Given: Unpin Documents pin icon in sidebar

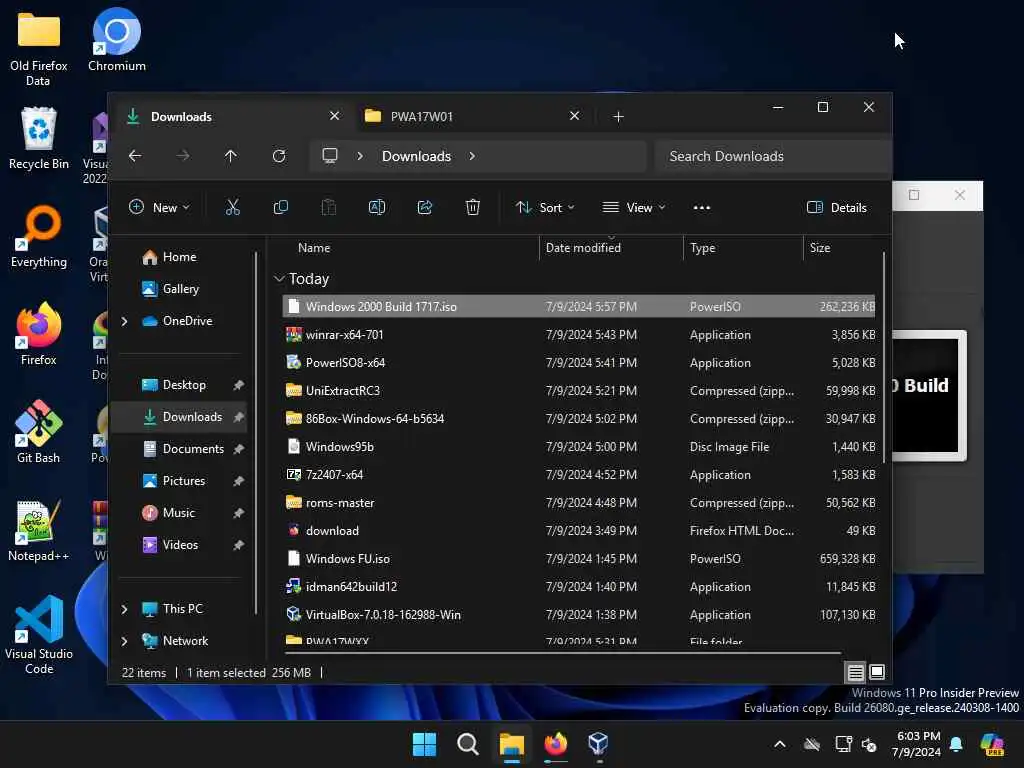Looking at the screenshot, I should [x=238, y=449].
